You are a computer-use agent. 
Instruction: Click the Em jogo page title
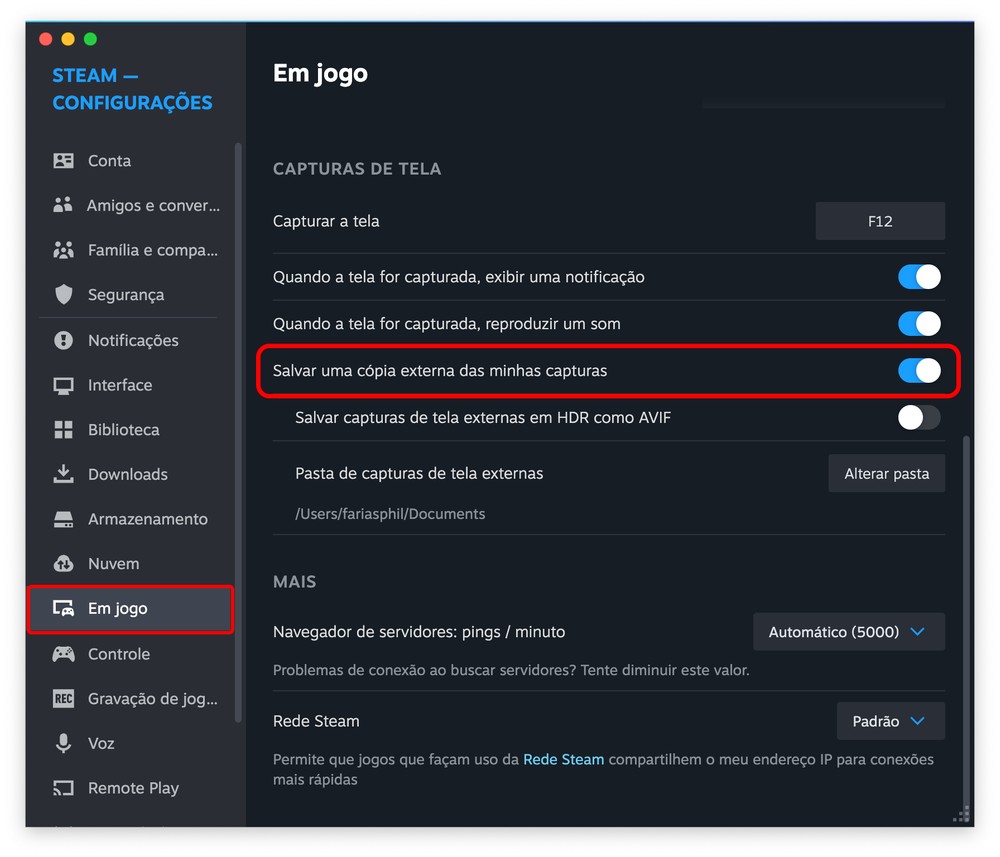tap(320, 74)
